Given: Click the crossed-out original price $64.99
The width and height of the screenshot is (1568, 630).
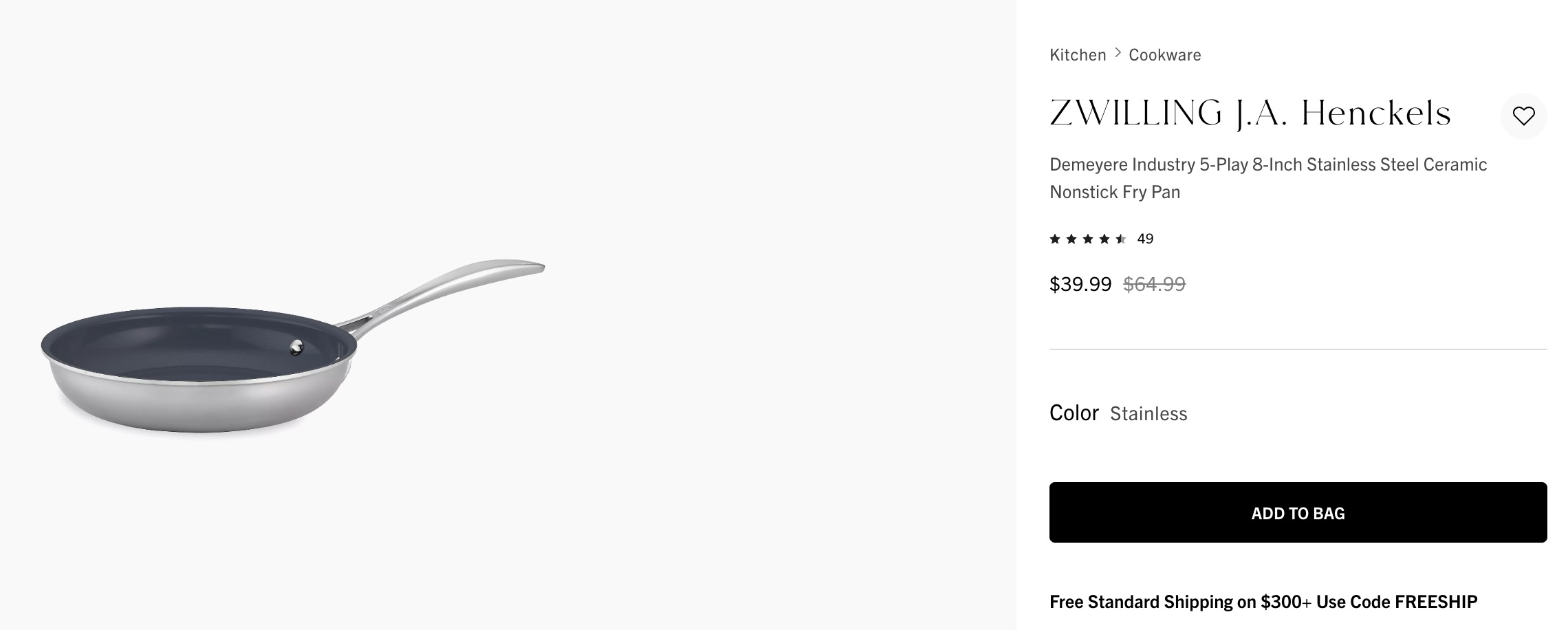Looking at the screenshot, I should coord(1155,283).
